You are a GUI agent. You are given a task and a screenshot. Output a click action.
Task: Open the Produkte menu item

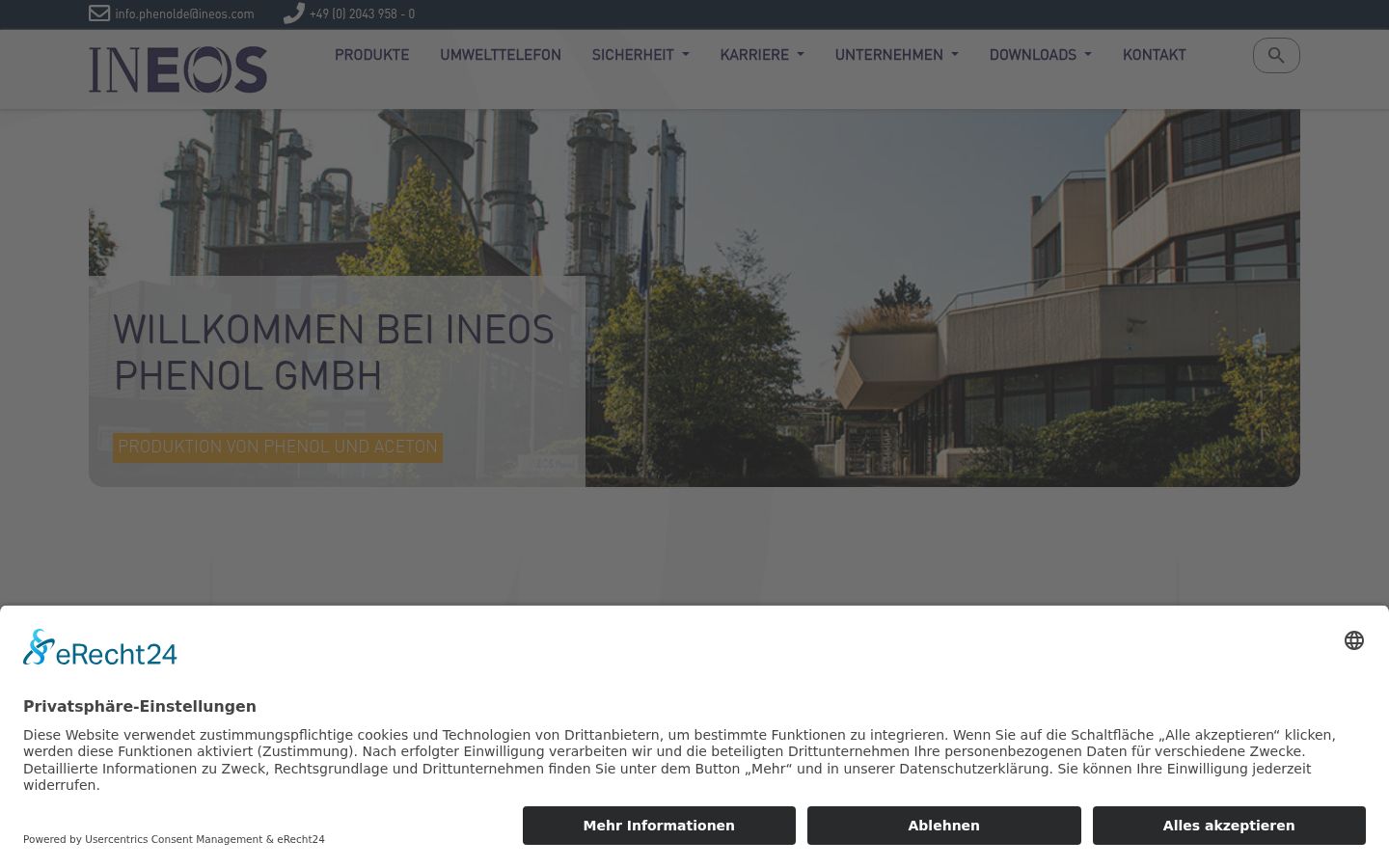pos(372,55)
